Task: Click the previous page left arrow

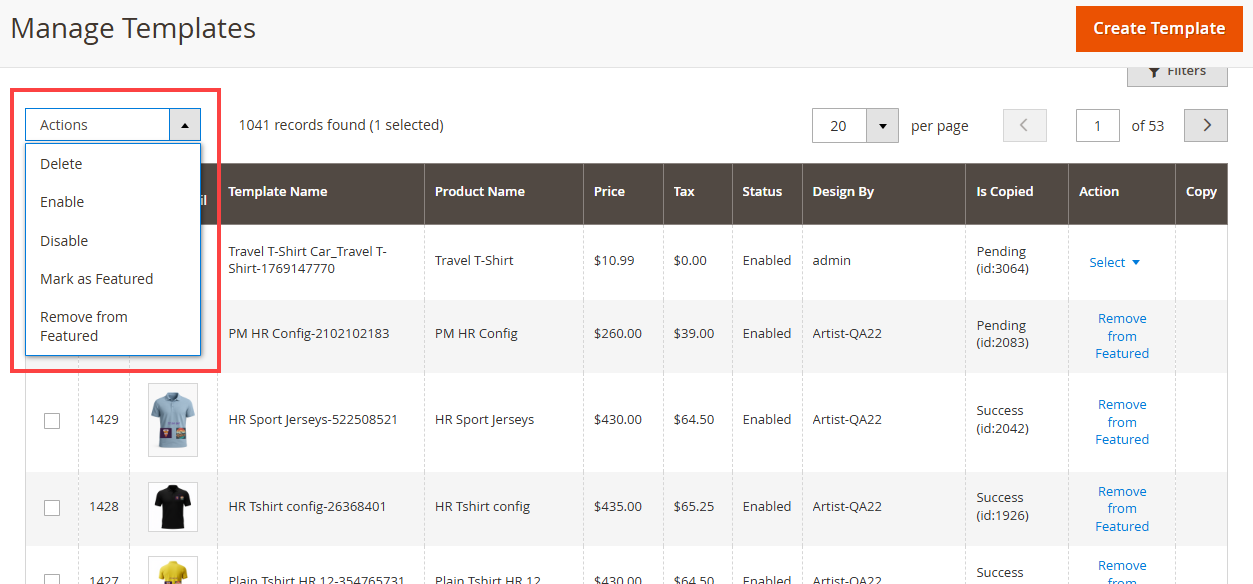Action: click(x=1024, y=125)
